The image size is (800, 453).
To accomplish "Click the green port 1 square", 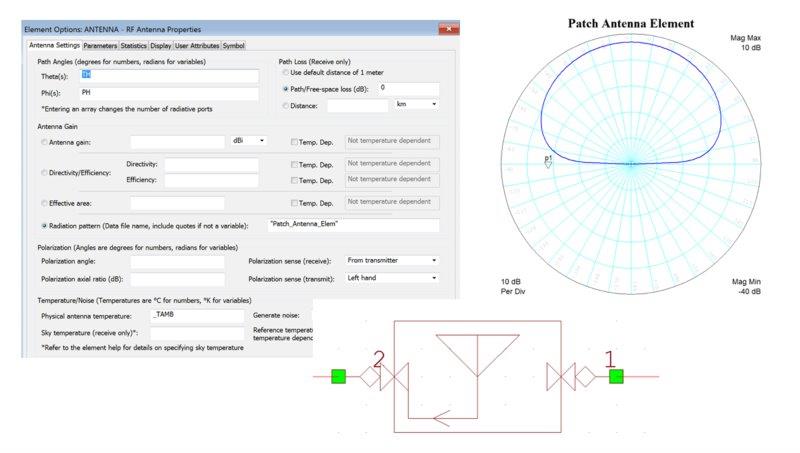I will [618, 377].
